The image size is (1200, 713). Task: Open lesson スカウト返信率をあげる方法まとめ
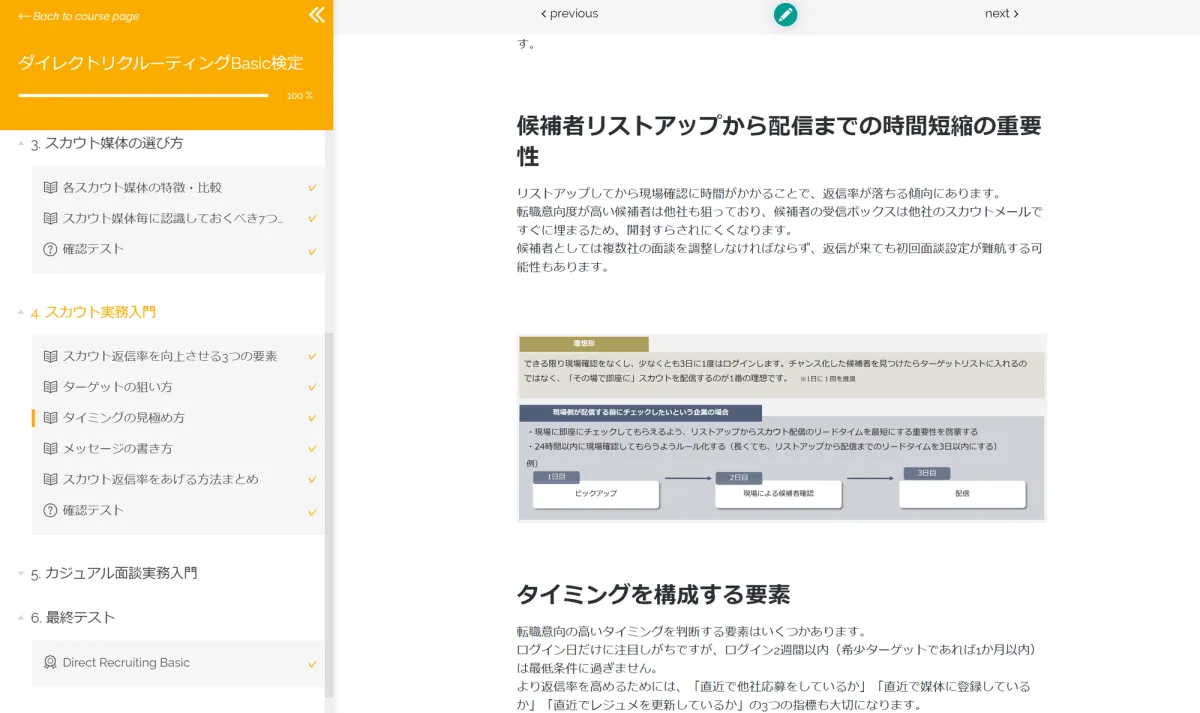160,480
